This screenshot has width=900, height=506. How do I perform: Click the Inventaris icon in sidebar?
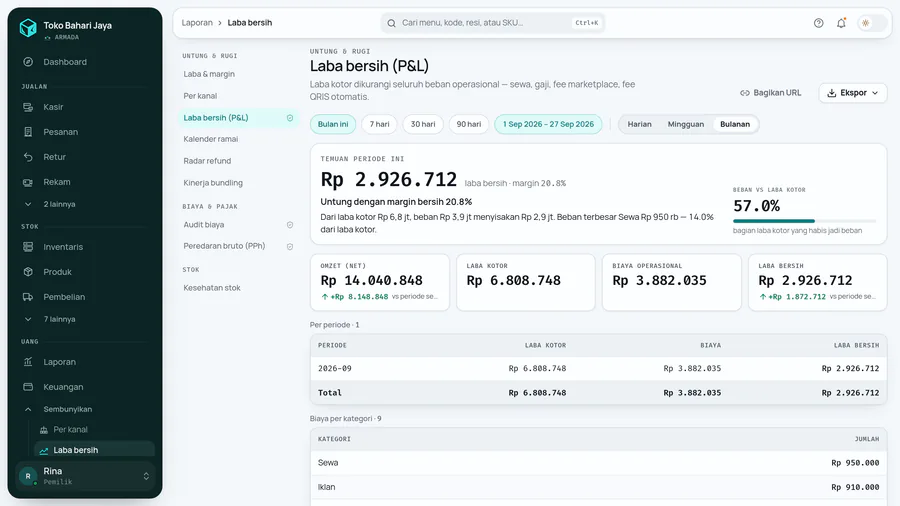click(x=28, y=247)
